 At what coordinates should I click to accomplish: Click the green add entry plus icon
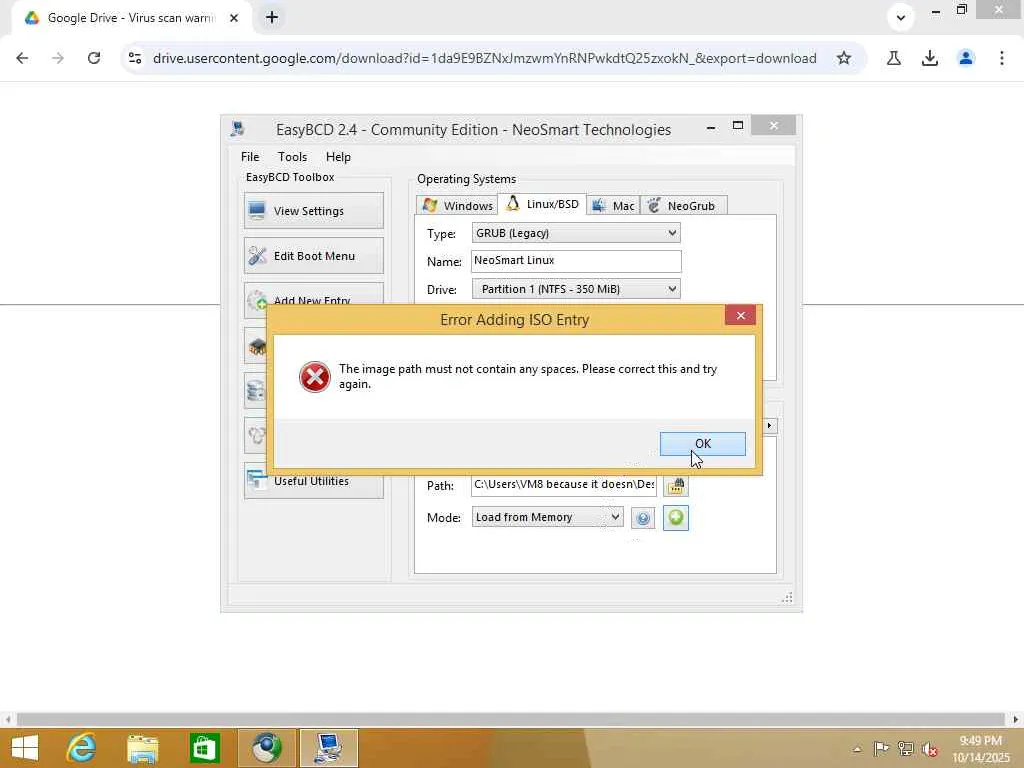tap(675, 518)
